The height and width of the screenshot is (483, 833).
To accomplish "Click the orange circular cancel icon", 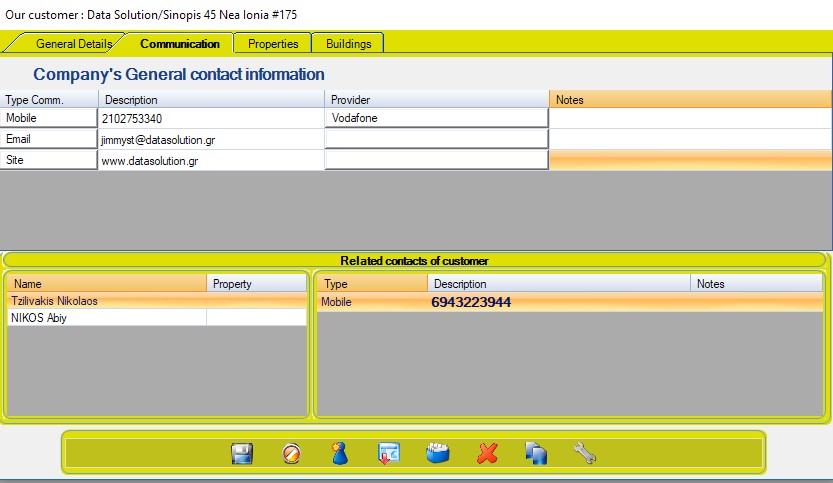I will click(x=291, y=454).
